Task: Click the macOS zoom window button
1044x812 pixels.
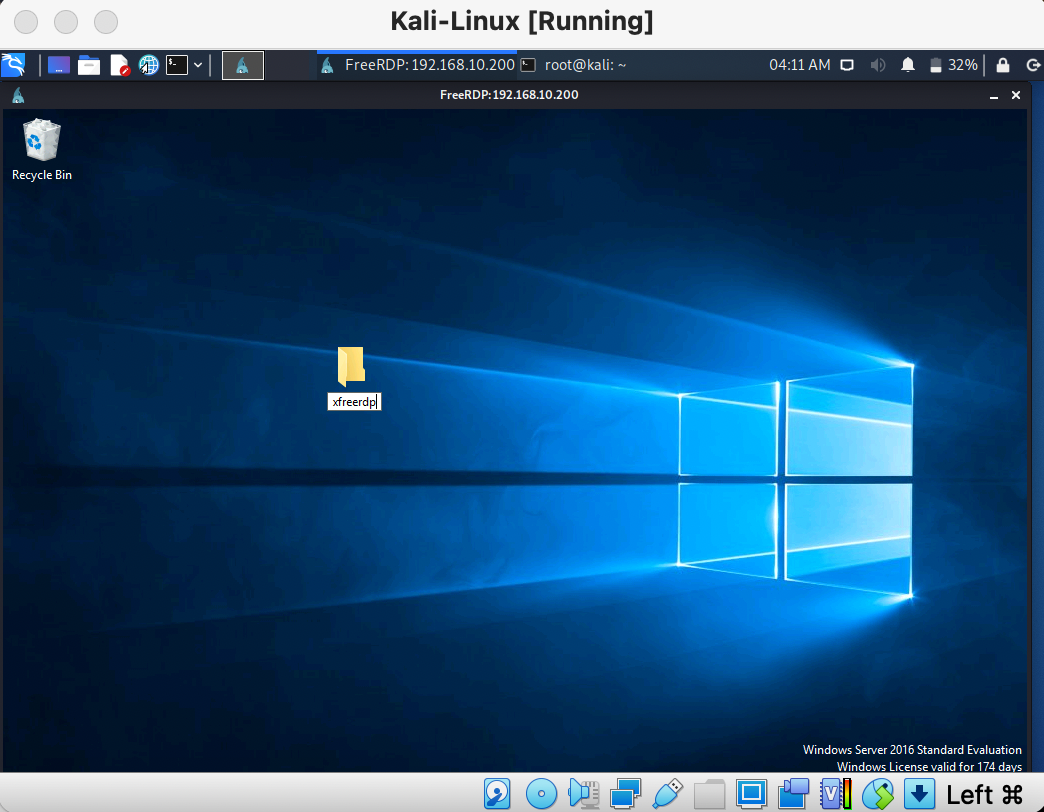Action: [106, 21]
